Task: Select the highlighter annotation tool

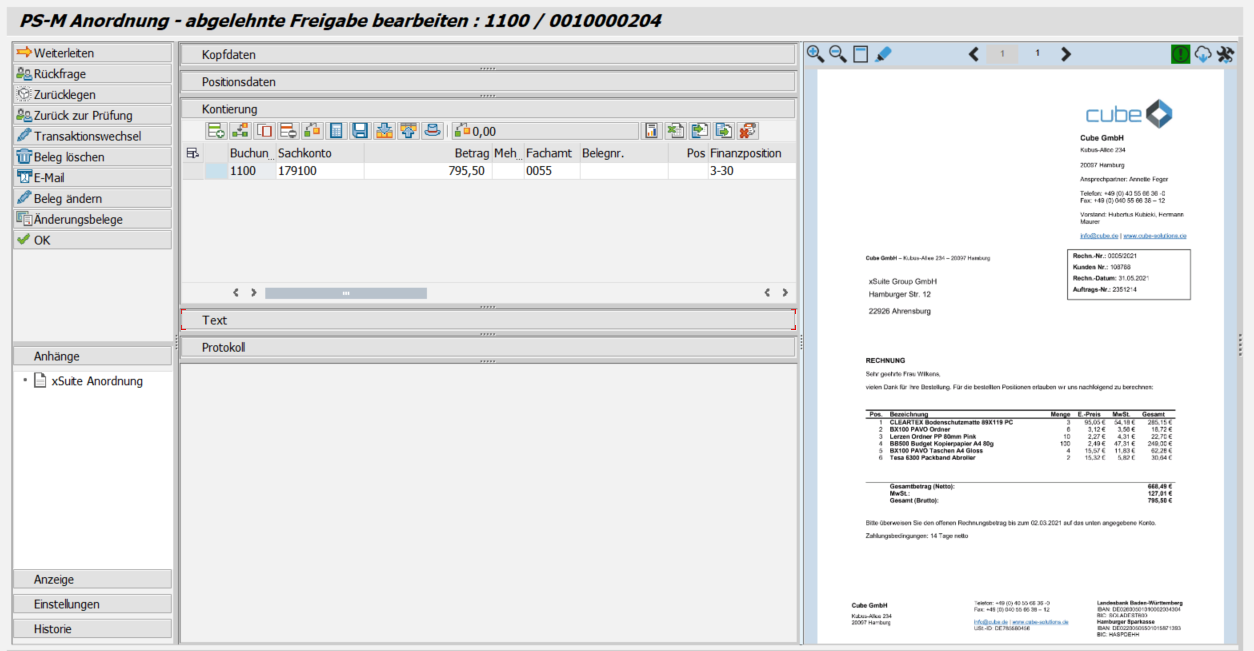Action: [x=884, y=52]
